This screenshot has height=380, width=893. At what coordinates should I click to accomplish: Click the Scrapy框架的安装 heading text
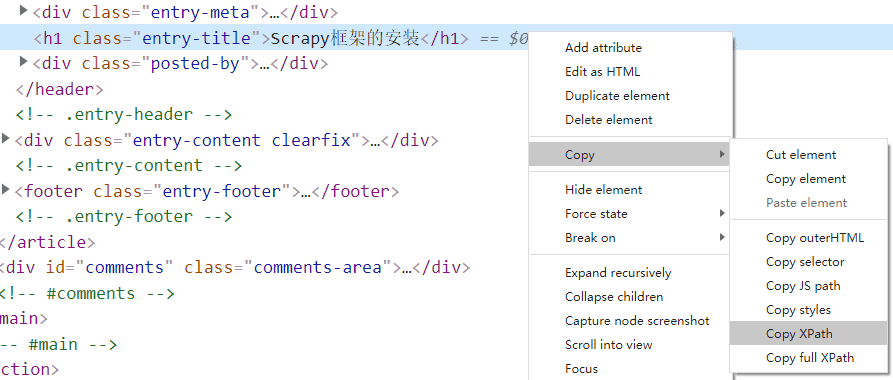345,38
